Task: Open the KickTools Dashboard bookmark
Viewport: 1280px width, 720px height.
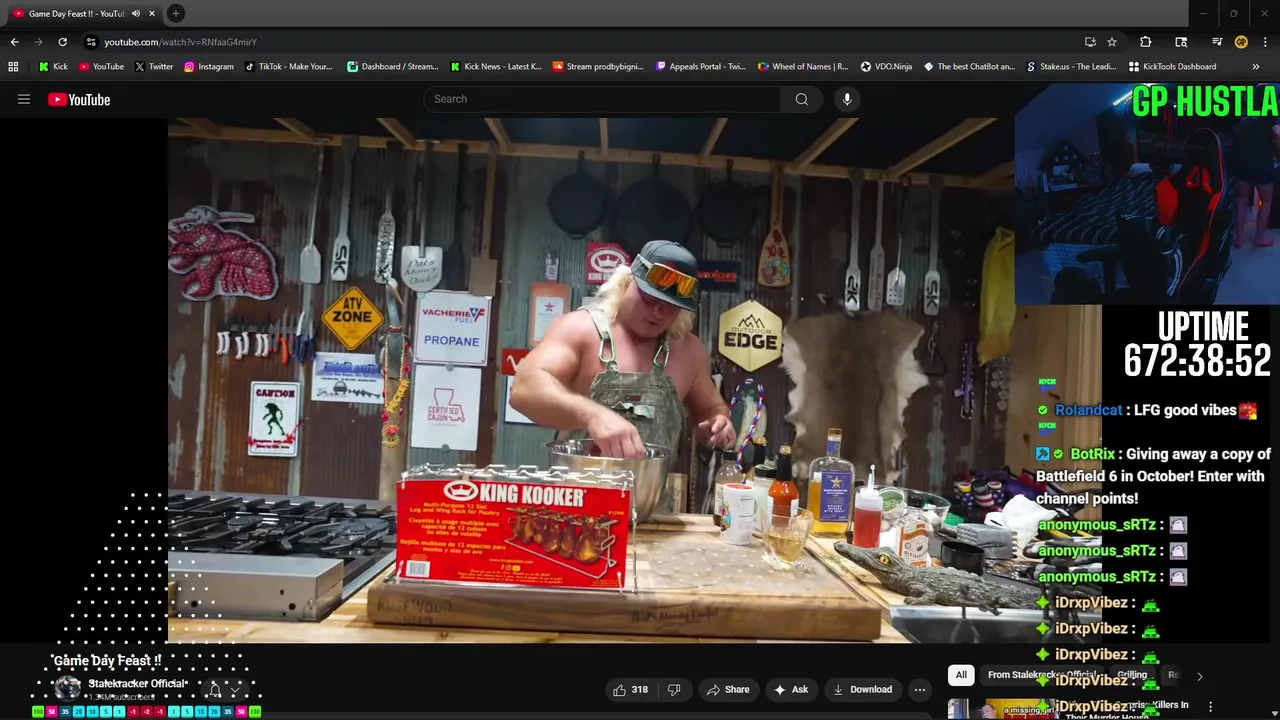Action: pos(1173,67)
